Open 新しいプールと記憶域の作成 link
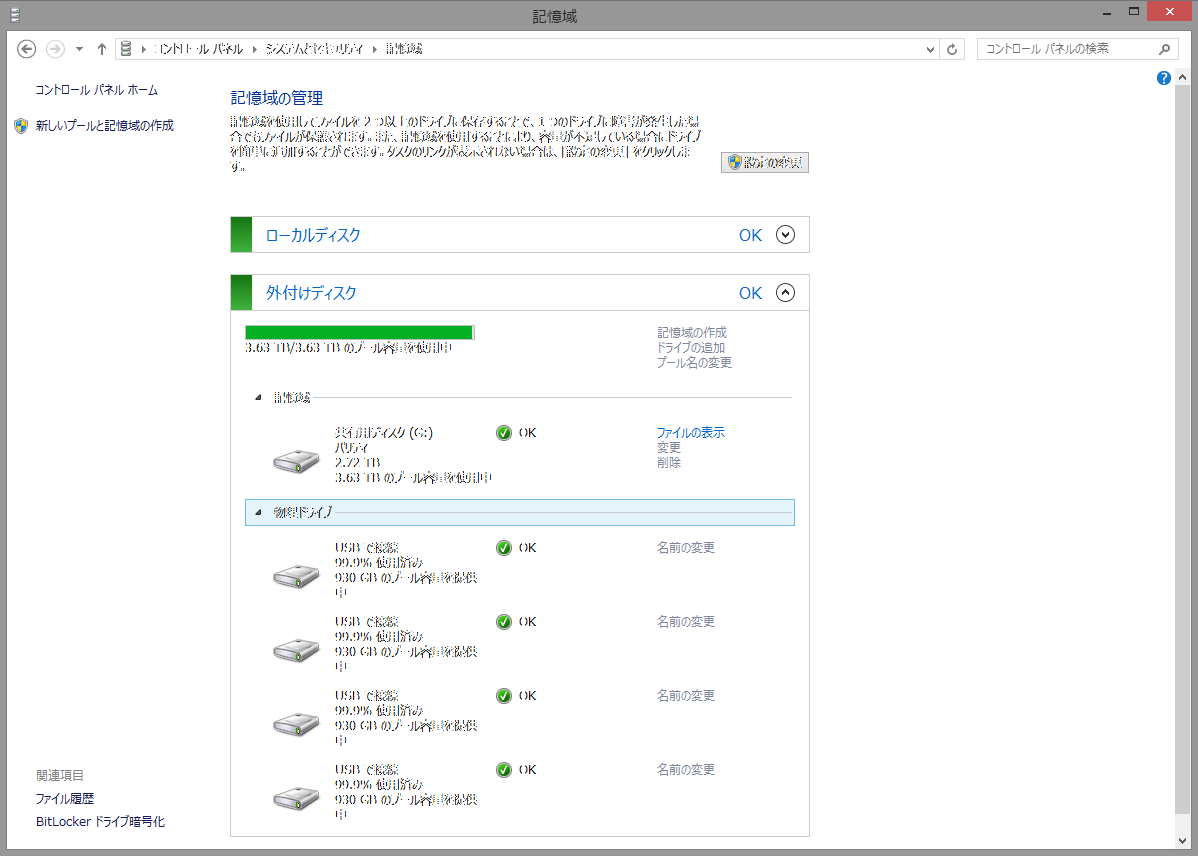Image resolution: width=1198 pixels, height=856 pixels. tap(104, 126)
